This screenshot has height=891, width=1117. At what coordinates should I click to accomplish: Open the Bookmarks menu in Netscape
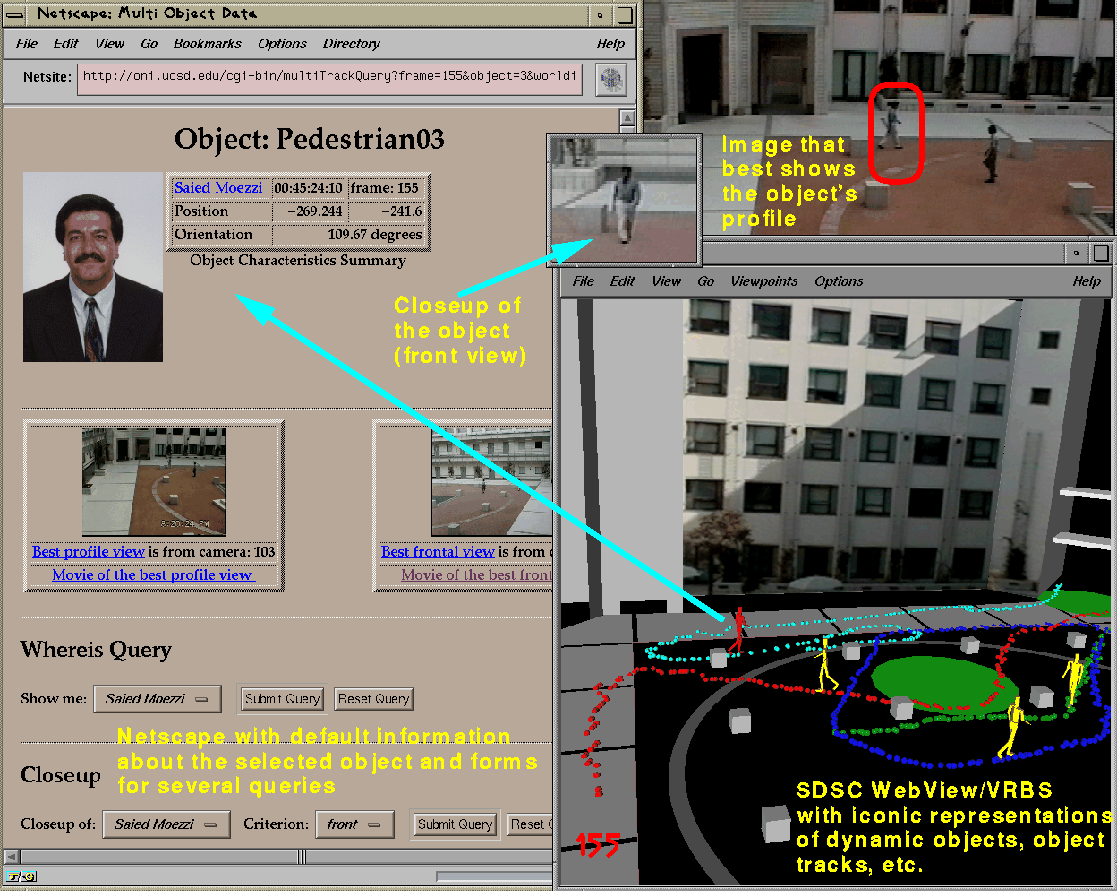207,44
